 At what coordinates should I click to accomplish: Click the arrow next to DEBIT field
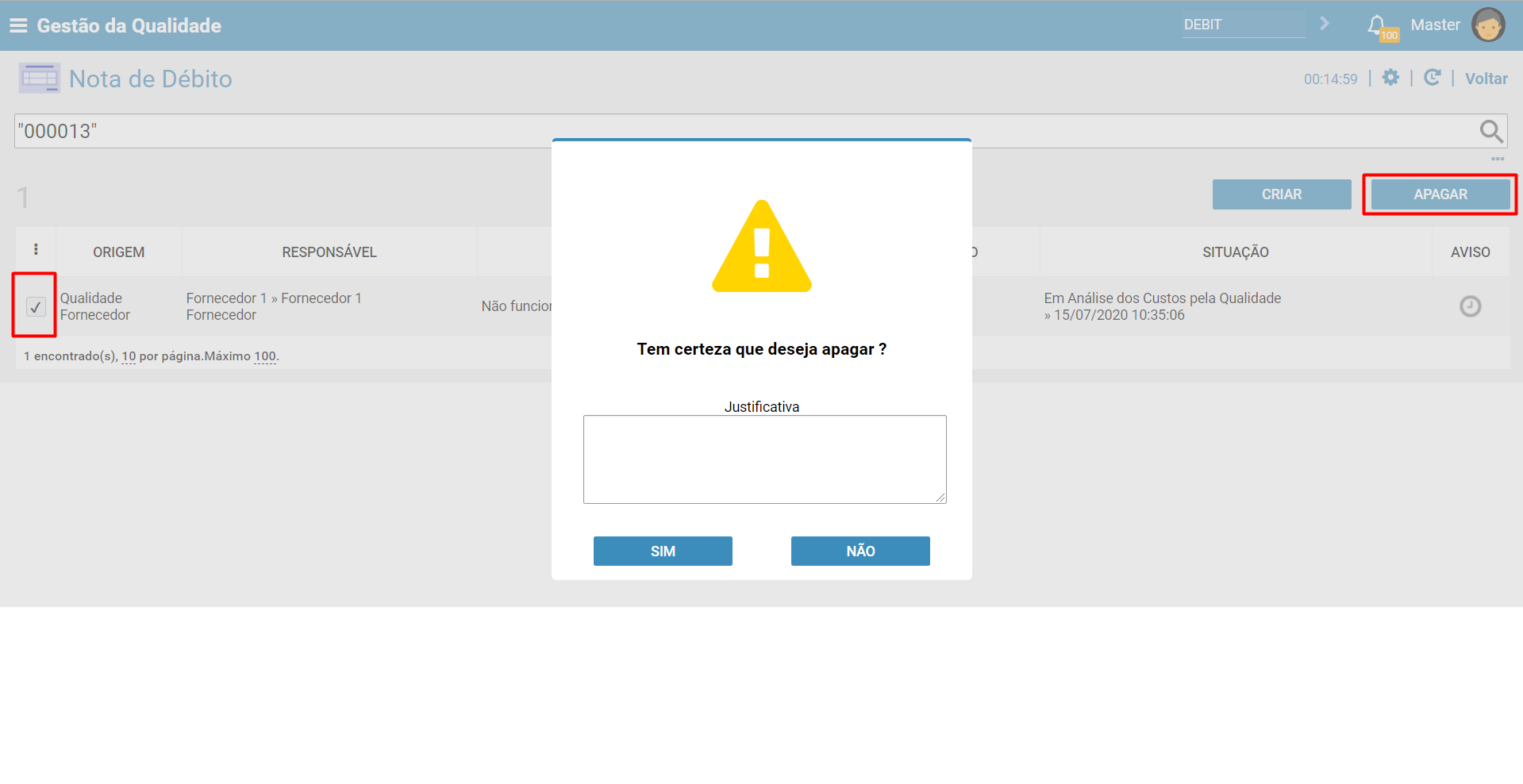[1325, 24]
